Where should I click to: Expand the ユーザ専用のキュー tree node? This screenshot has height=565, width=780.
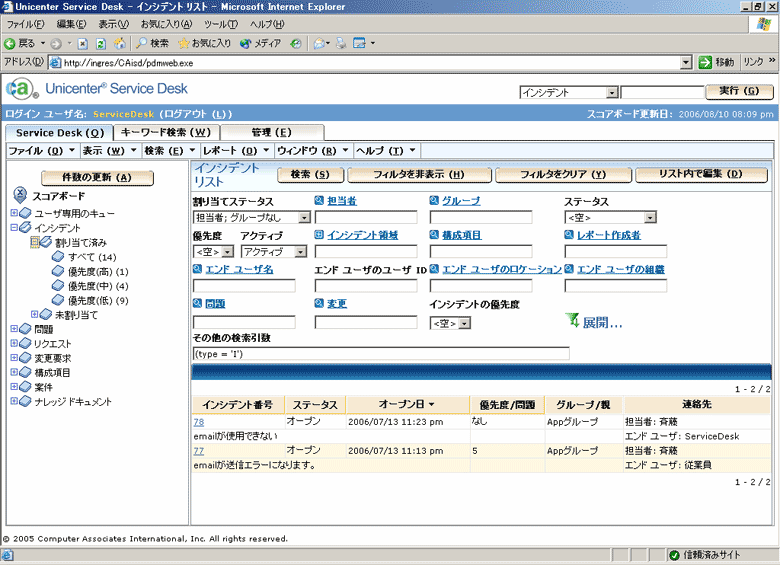[14, 213]
